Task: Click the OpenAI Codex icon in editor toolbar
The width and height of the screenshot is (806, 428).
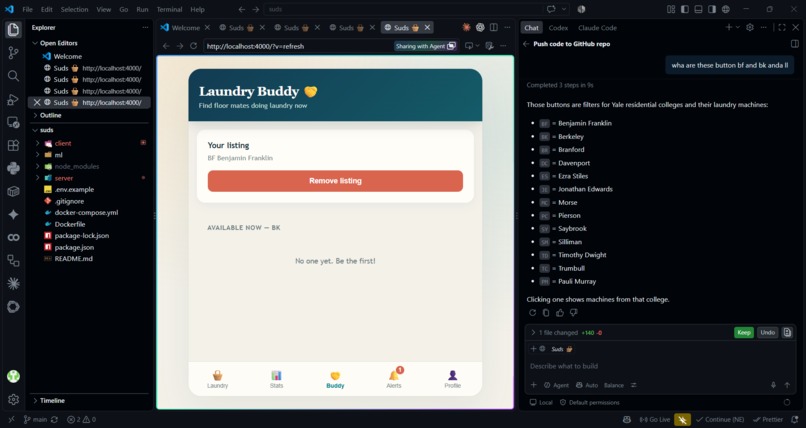Action: (x=480, y=27)
